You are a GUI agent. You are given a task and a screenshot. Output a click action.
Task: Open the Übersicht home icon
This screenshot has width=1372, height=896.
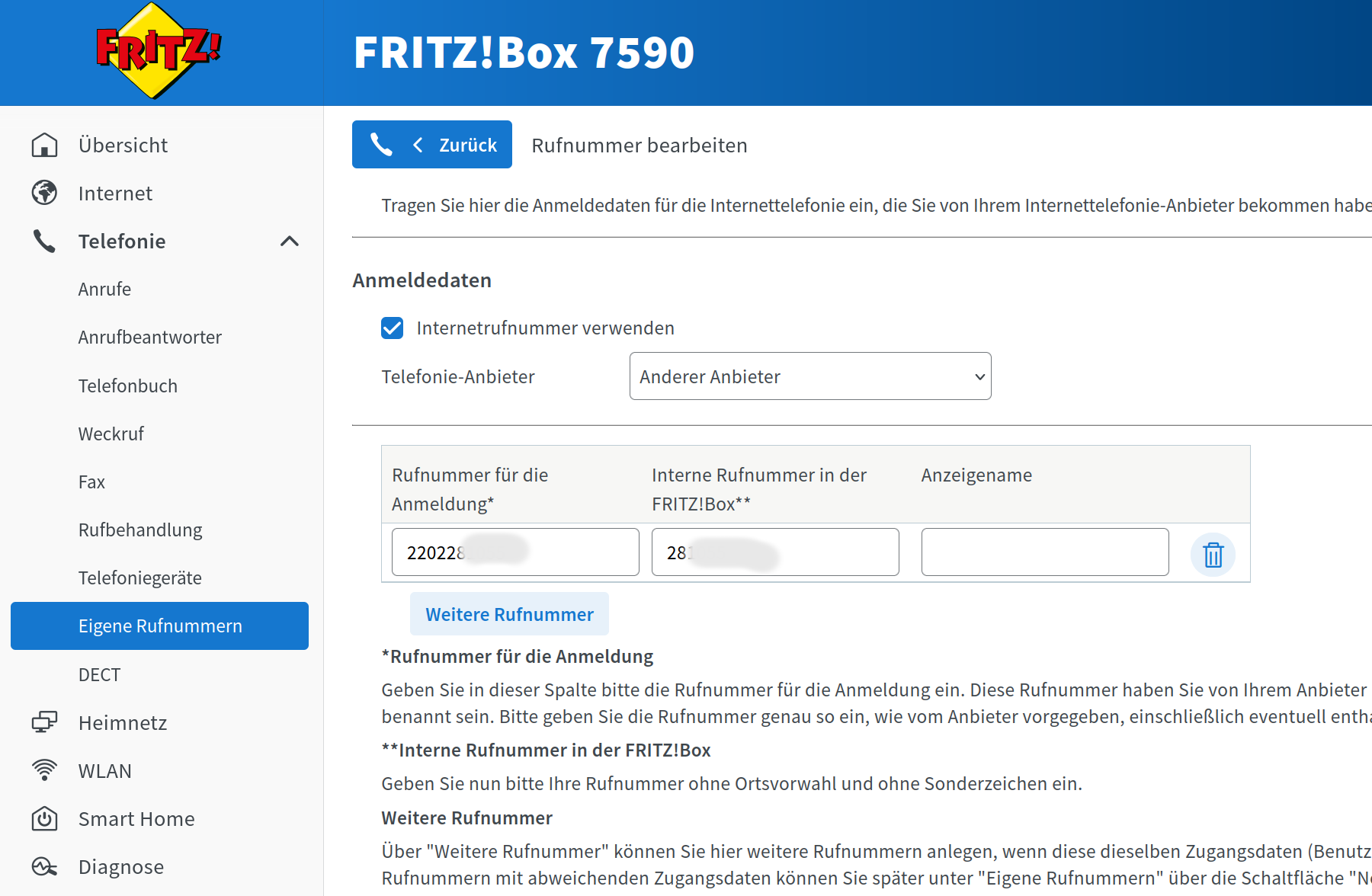(44, 145)
